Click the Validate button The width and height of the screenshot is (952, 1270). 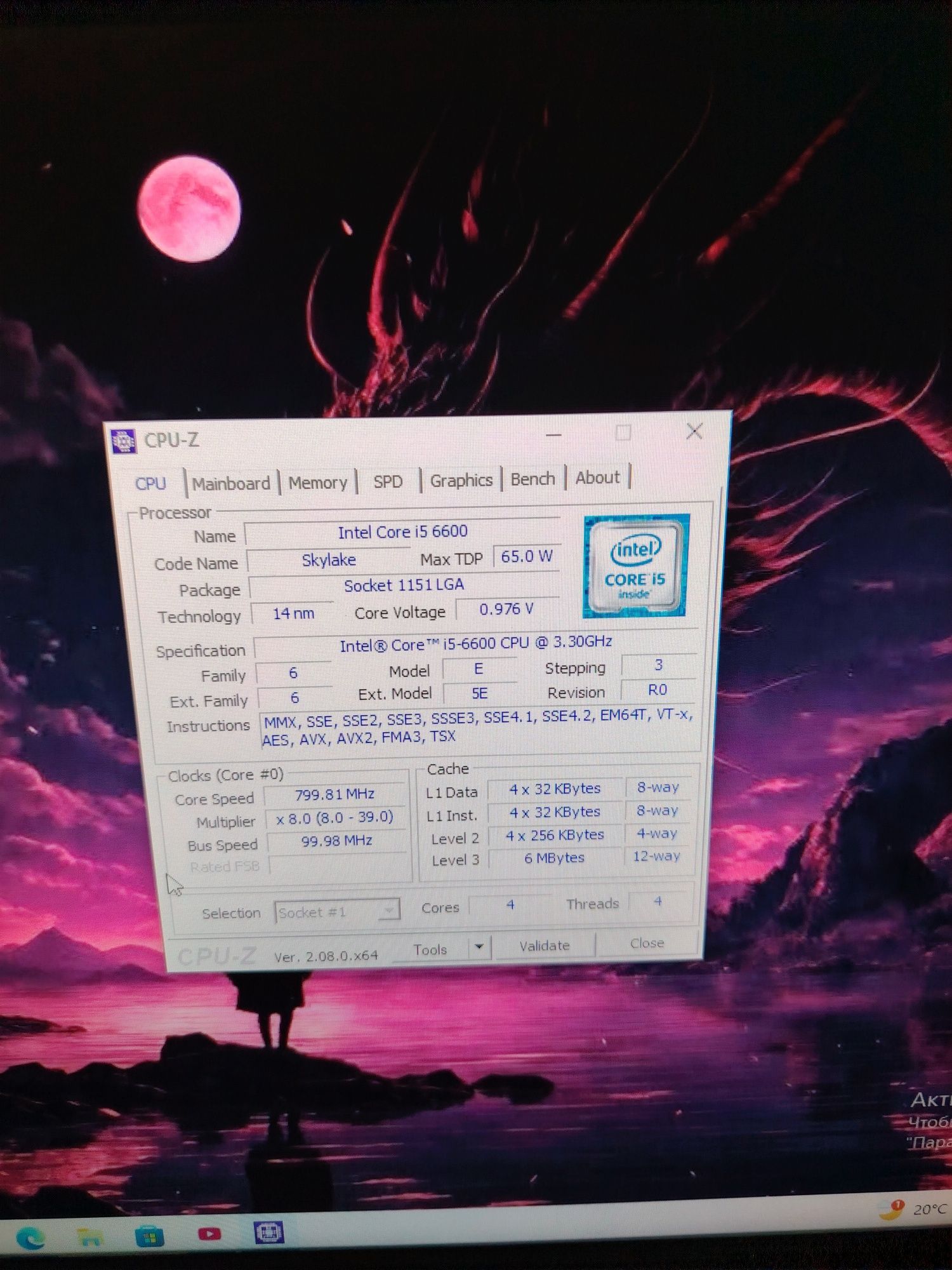tap(545, 946)
